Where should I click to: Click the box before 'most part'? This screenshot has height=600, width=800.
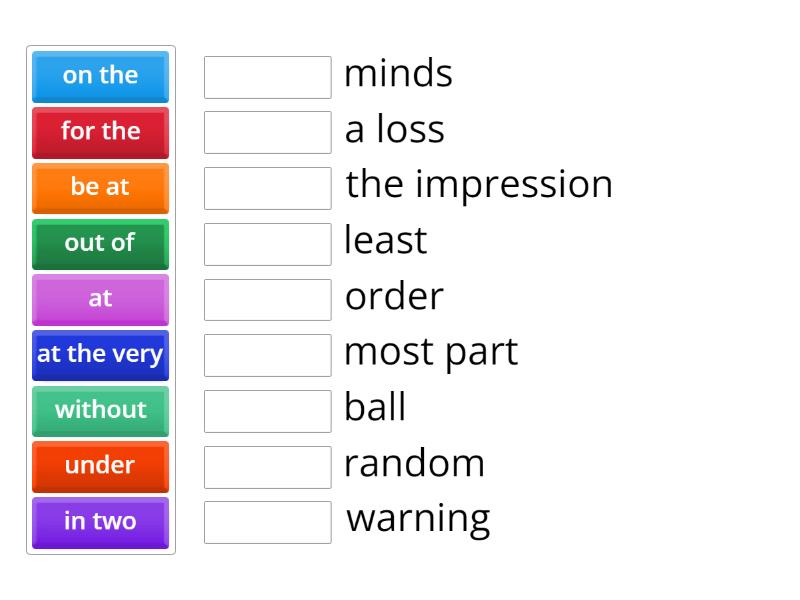tap(267, 352)
